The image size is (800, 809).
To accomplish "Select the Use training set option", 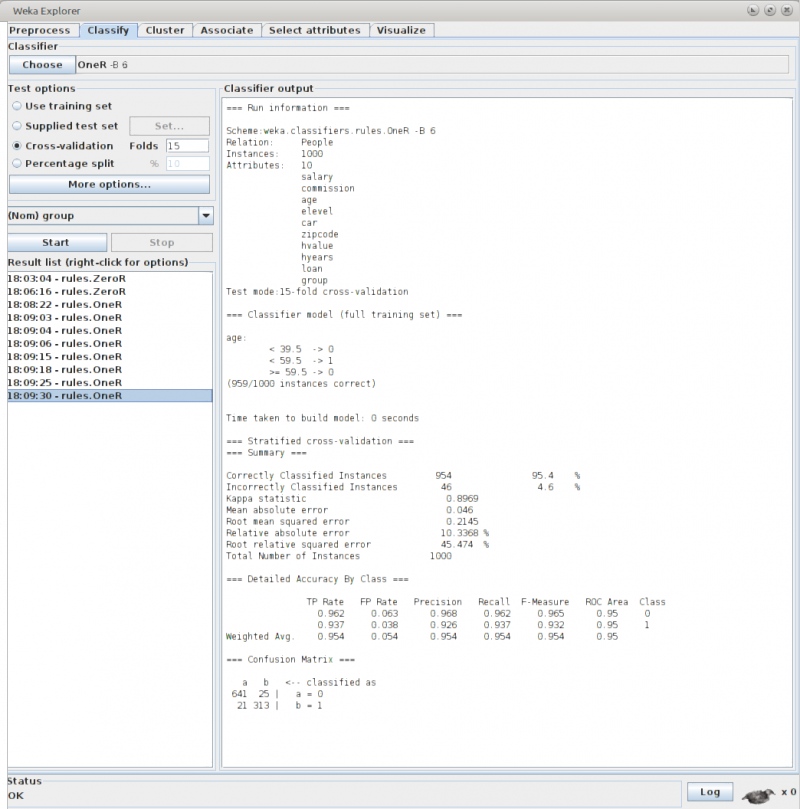I will [62, 106].
